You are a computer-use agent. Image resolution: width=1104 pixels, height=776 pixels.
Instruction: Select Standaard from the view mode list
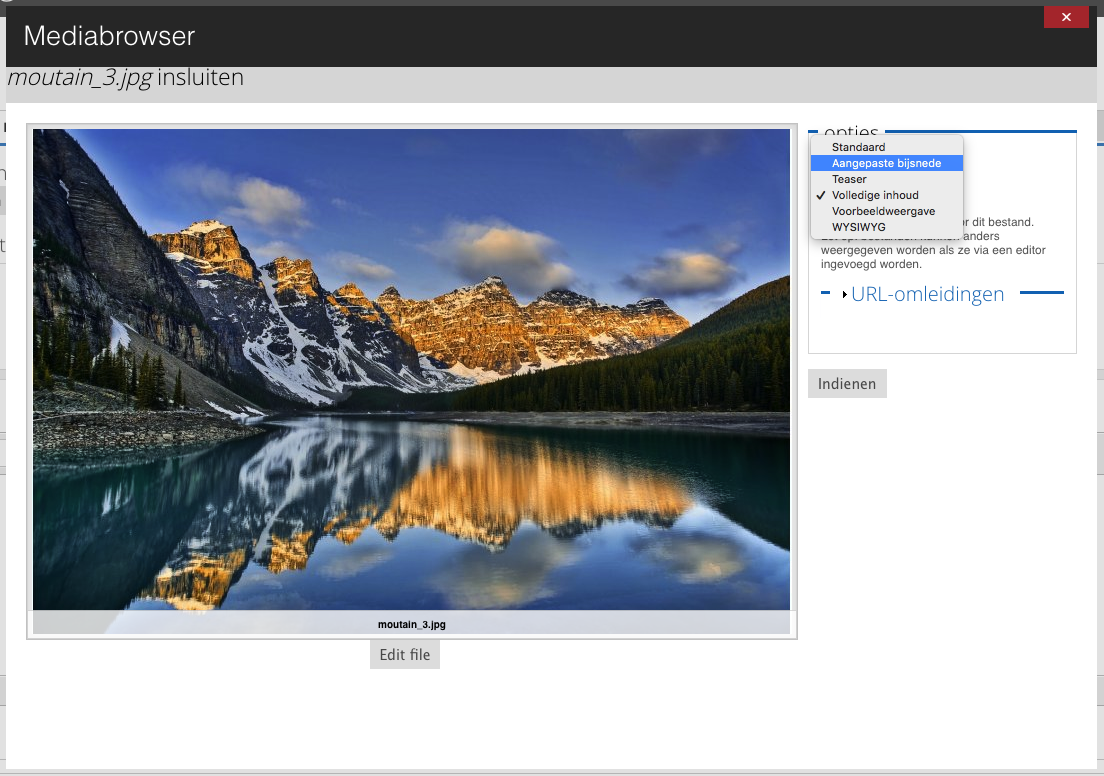coord(858,147)
